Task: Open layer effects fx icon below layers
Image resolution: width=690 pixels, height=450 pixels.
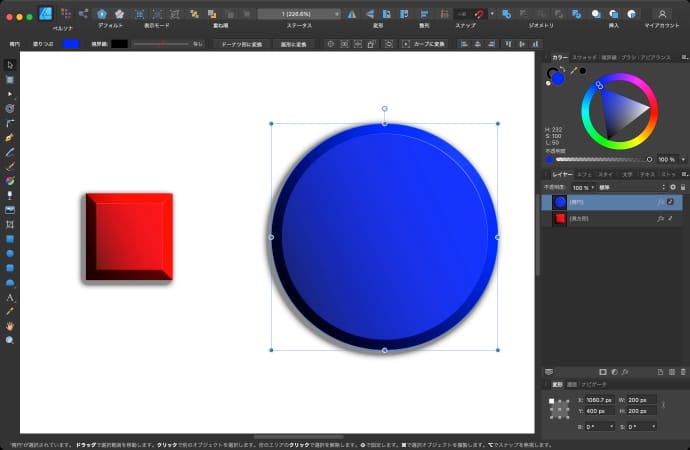Action: coord(625,372)
